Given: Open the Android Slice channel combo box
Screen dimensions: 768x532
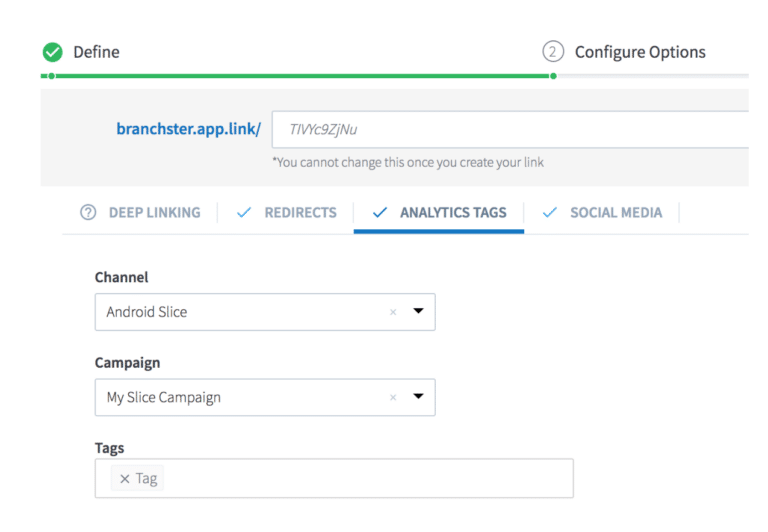Looking at the screenshot, I should click(x=240, y=312).
